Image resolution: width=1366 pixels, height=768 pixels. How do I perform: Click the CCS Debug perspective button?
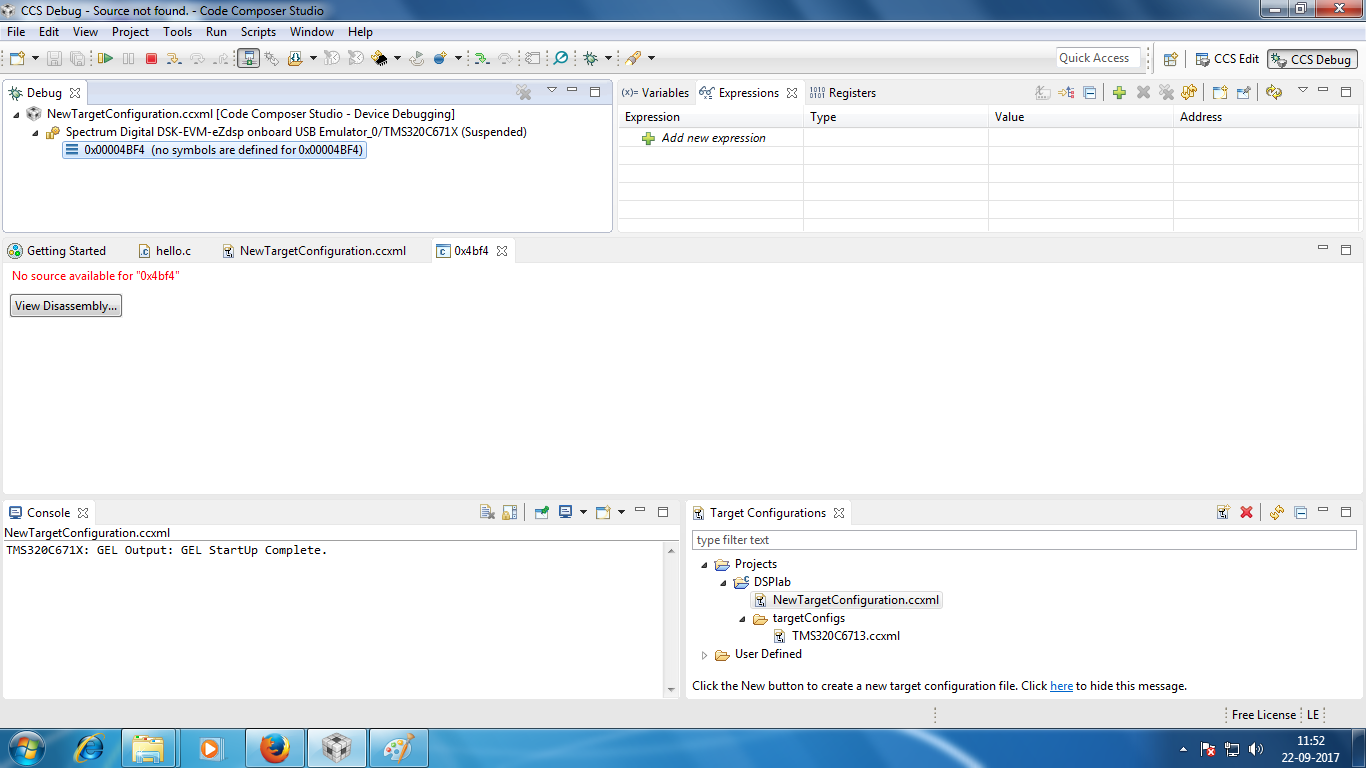pyautogui.click(x=1312, y=59)
